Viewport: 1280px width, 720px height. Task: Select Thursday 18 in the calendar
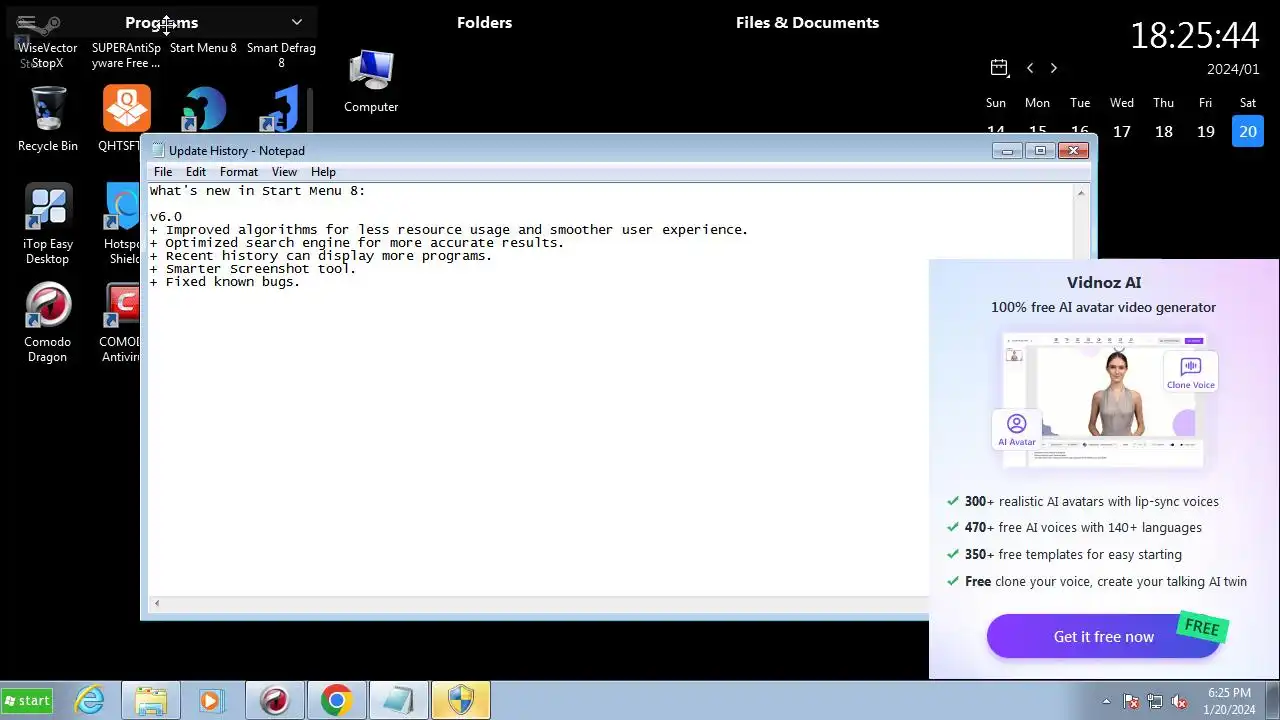1164,131
